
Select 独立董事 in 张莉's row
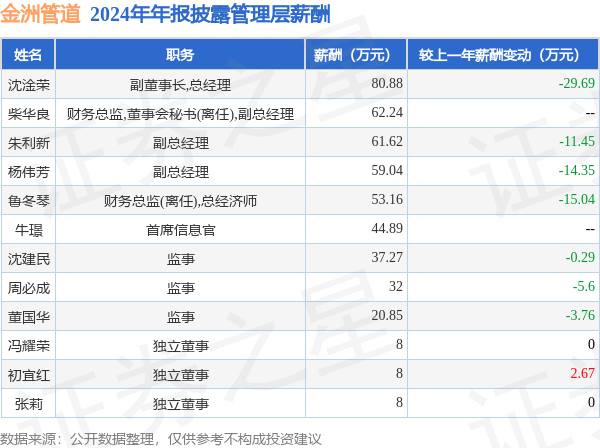point(180,404)
